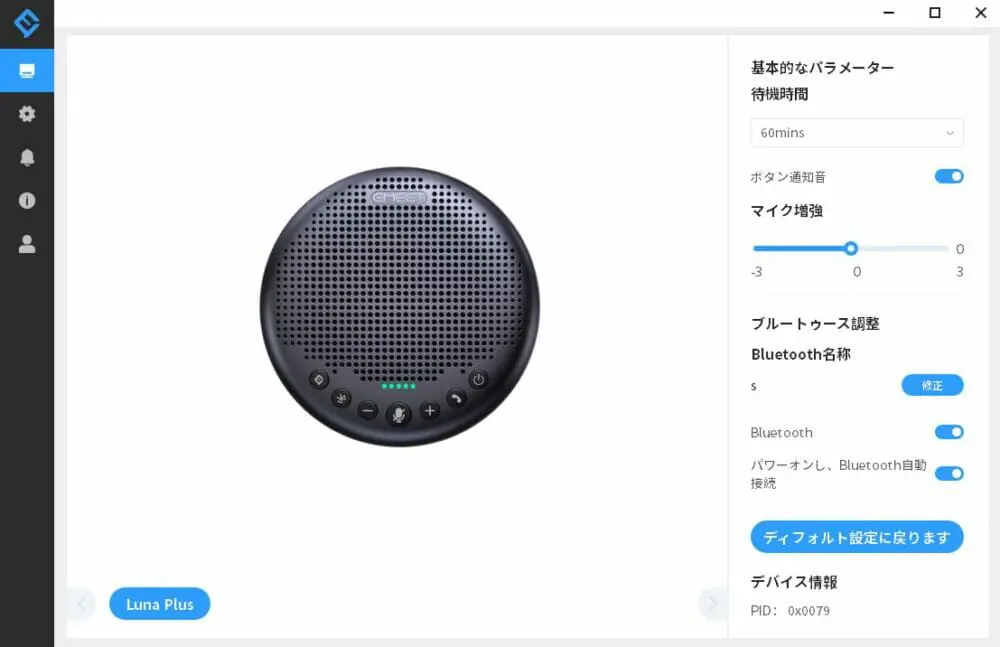Go to previous device with left arrow
The image size is (1000, 647).
pos(82,604)
